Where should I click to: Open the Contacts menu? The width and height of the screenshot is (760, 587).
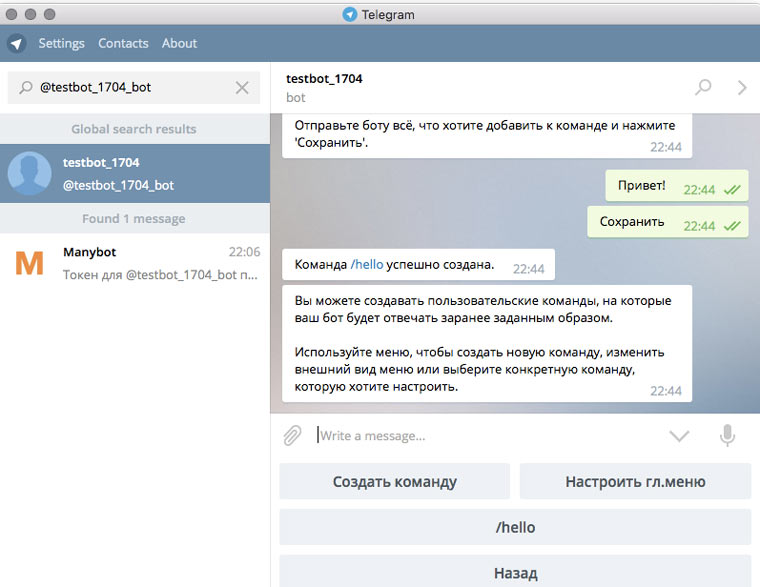click(x=123, y=44)
